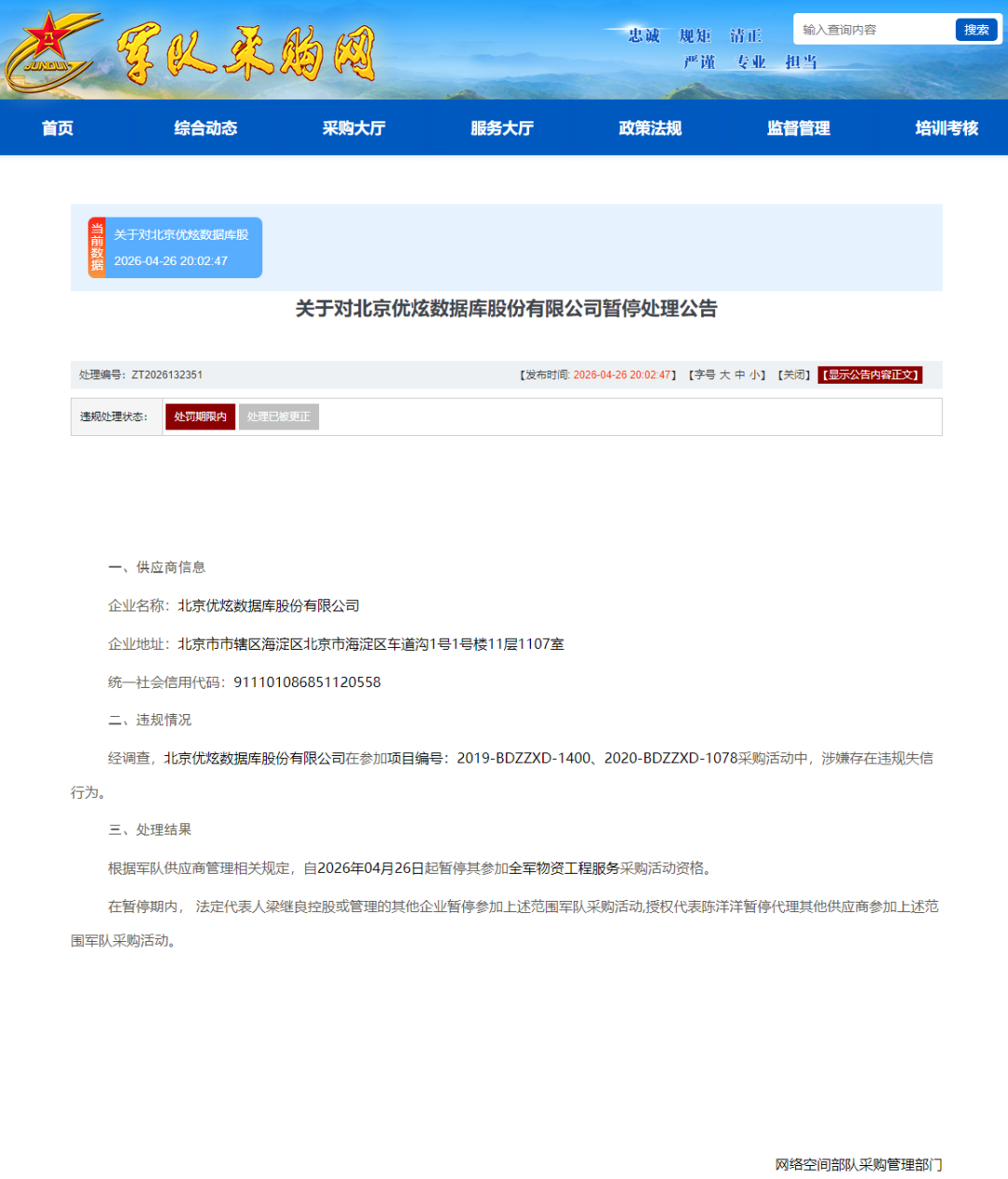Click the credit code 911101086851120558
Image resolution: width=1008 pixels, height=1179 pixels.
[307, 682]
